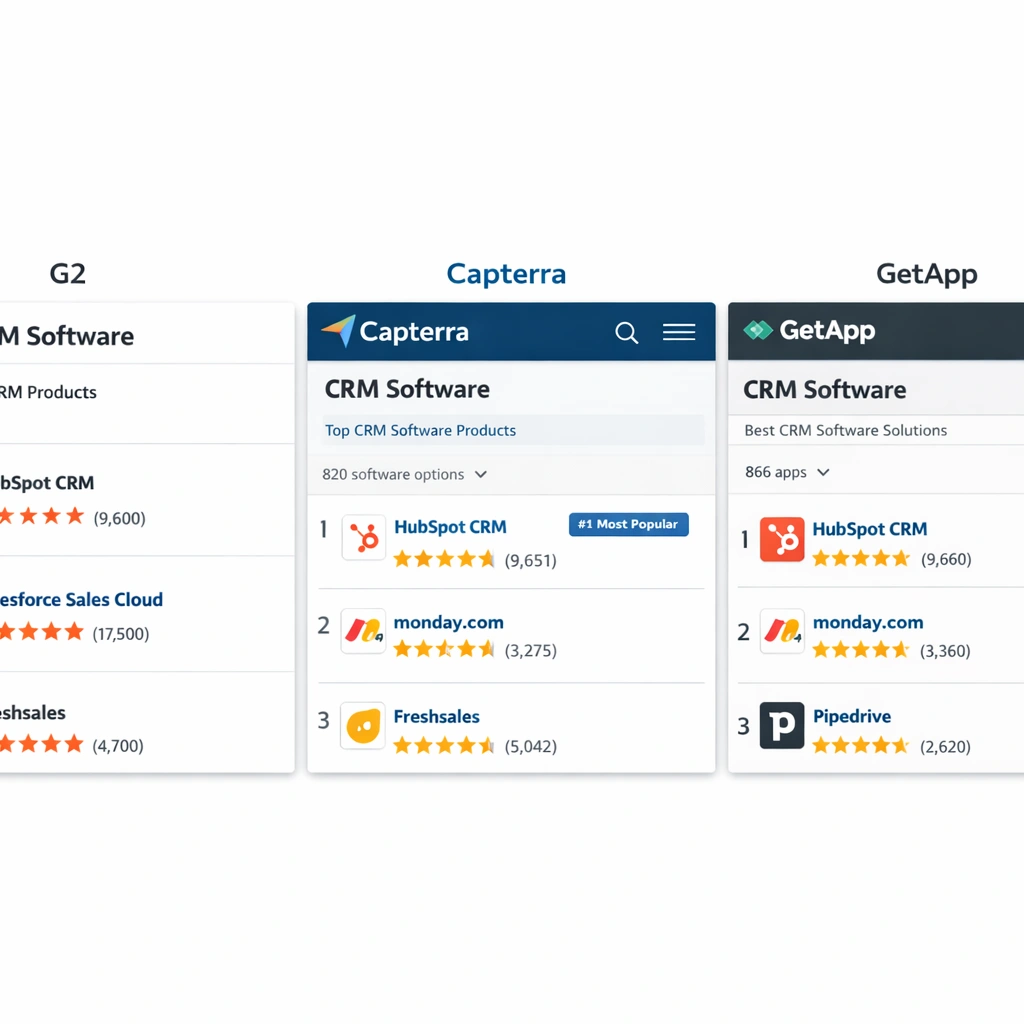
Task: Click the GetApp logo in header
Action: [x=811, y=330]
